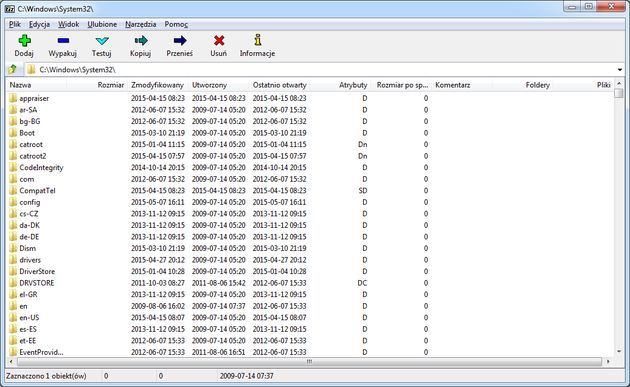
Task: Open the Pomoc menu
Action: click(176, 25)
